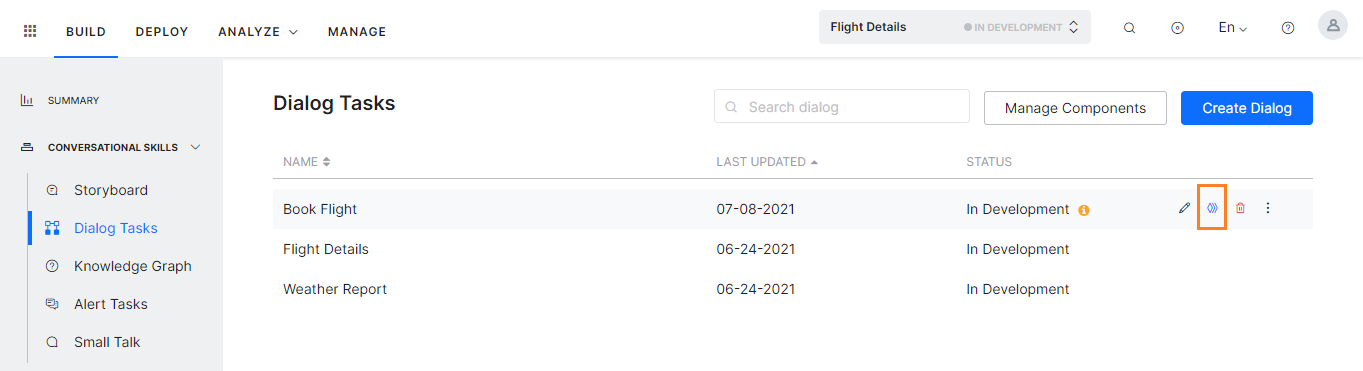Click the orange info icon beside In Development

pyautogui.click(x=1084, y=210)
